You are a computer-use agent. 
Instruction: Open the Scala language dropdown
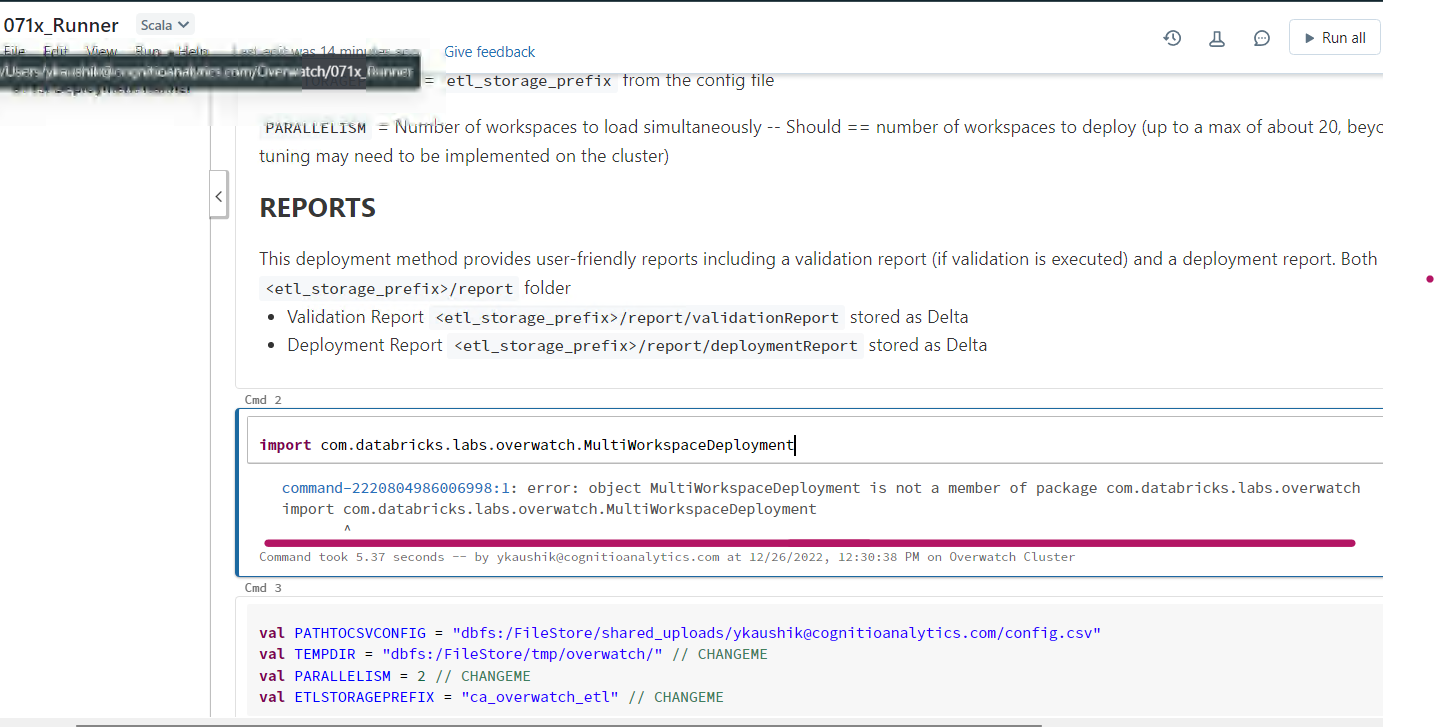coord(164,24)
